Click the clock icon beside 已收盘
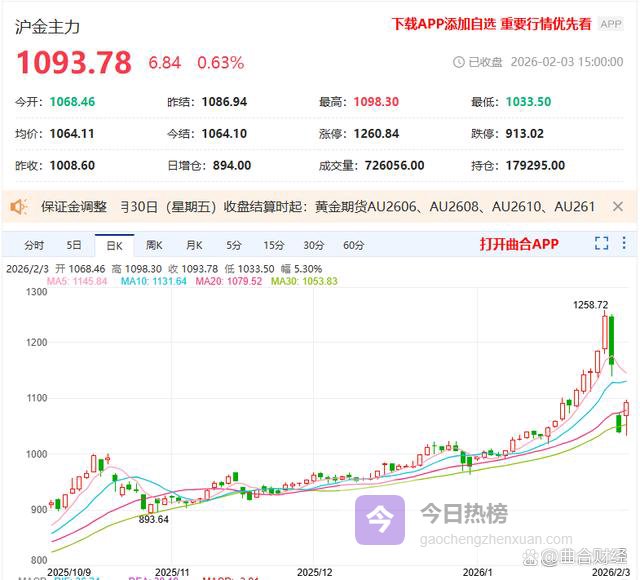This screenshot has width=640, height=580. click(459, 62)
